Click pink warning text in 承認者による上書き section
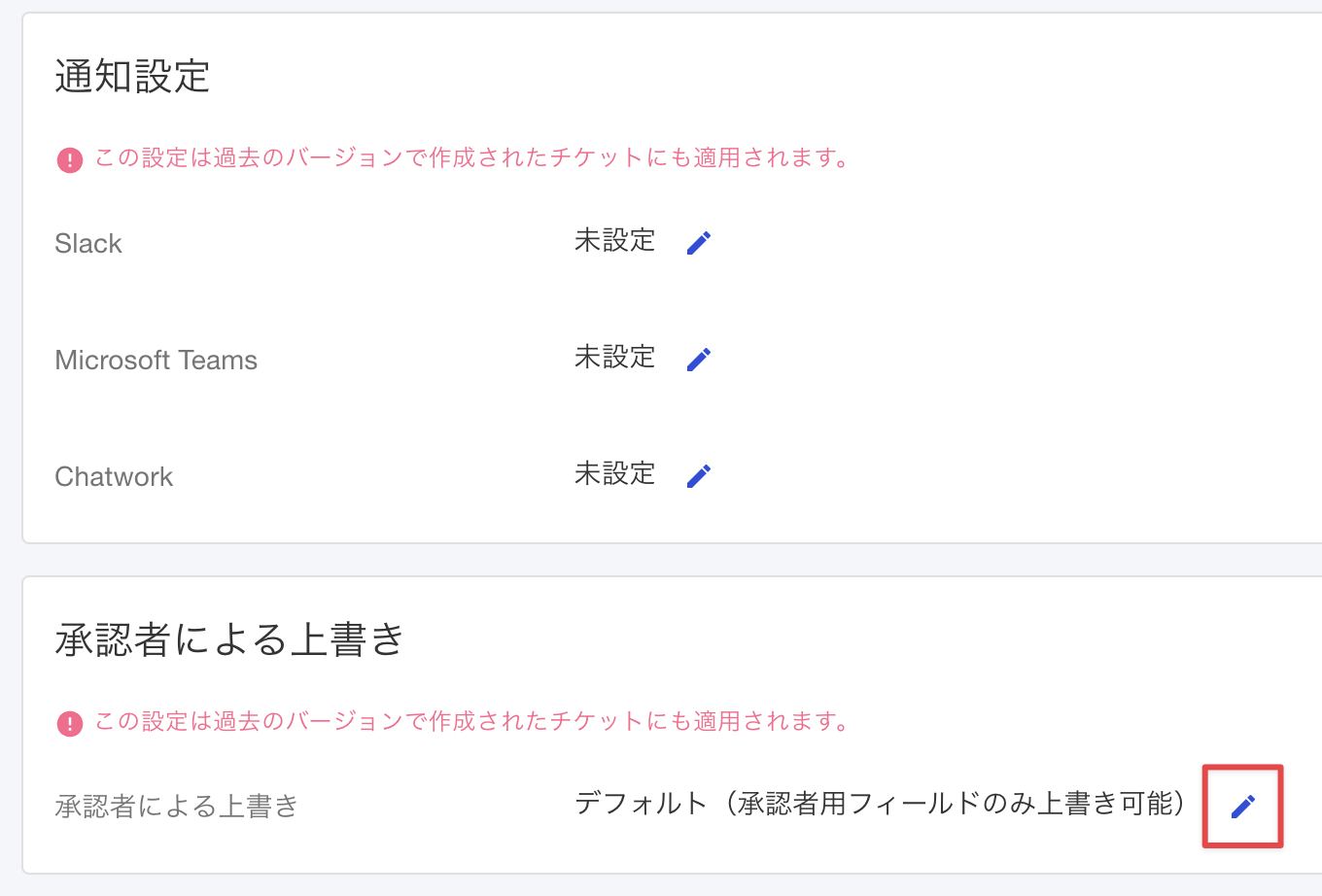 click(472, 722)
